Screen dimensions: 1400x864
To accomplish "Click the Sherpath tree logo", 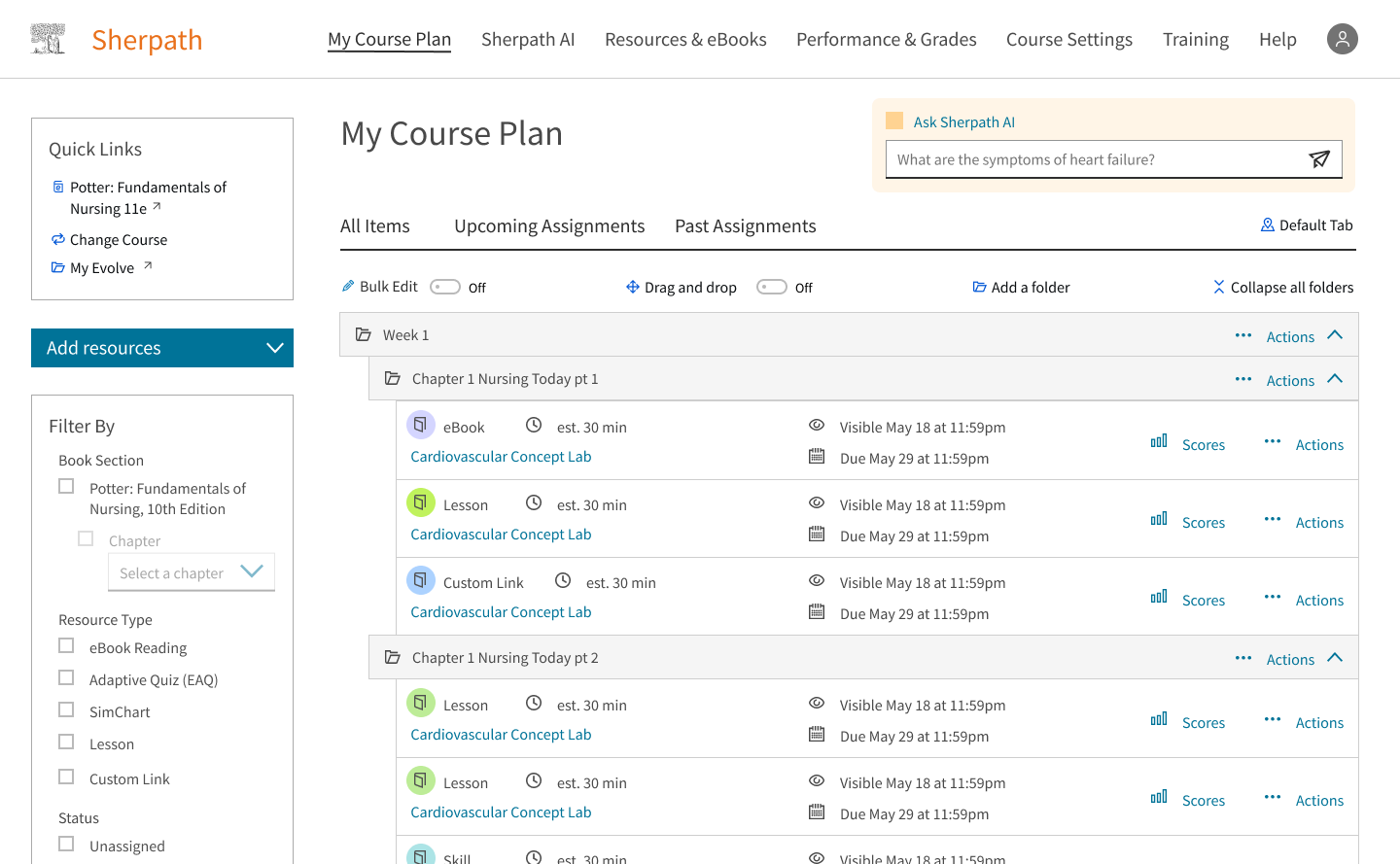I will tap(48, 39).
